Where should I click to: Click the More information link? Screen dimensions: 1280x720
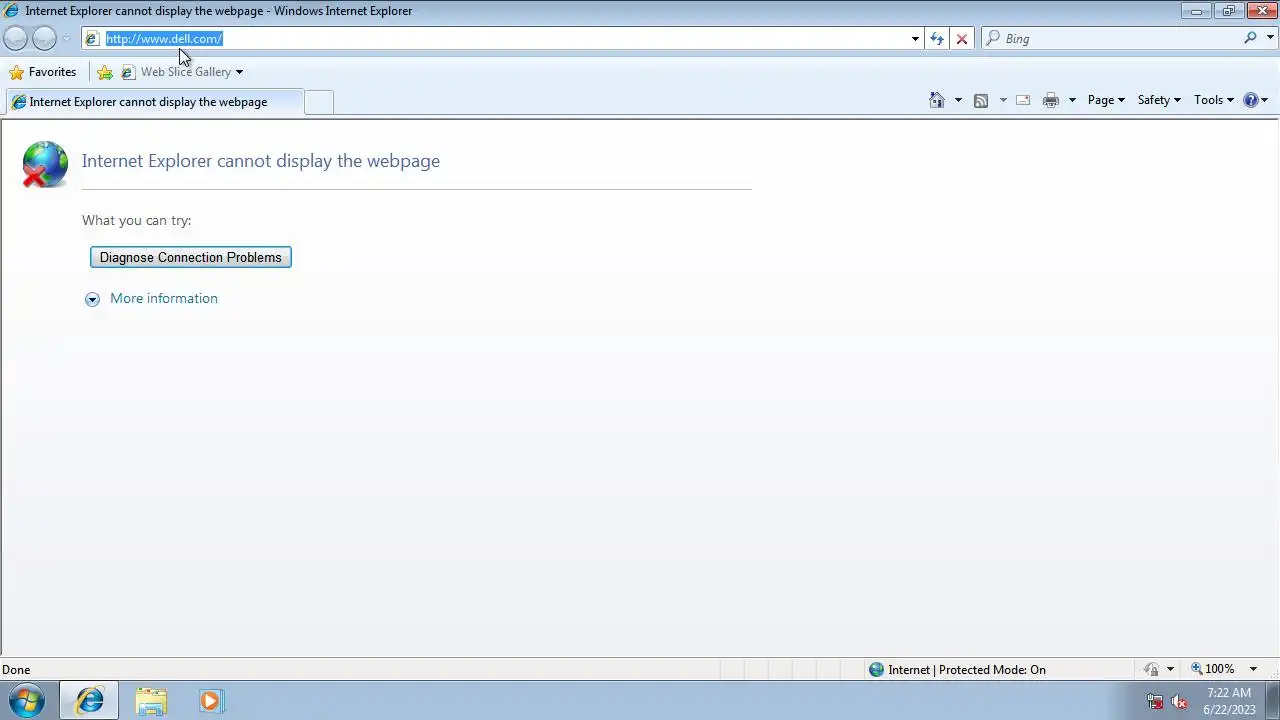click(164, 298)
